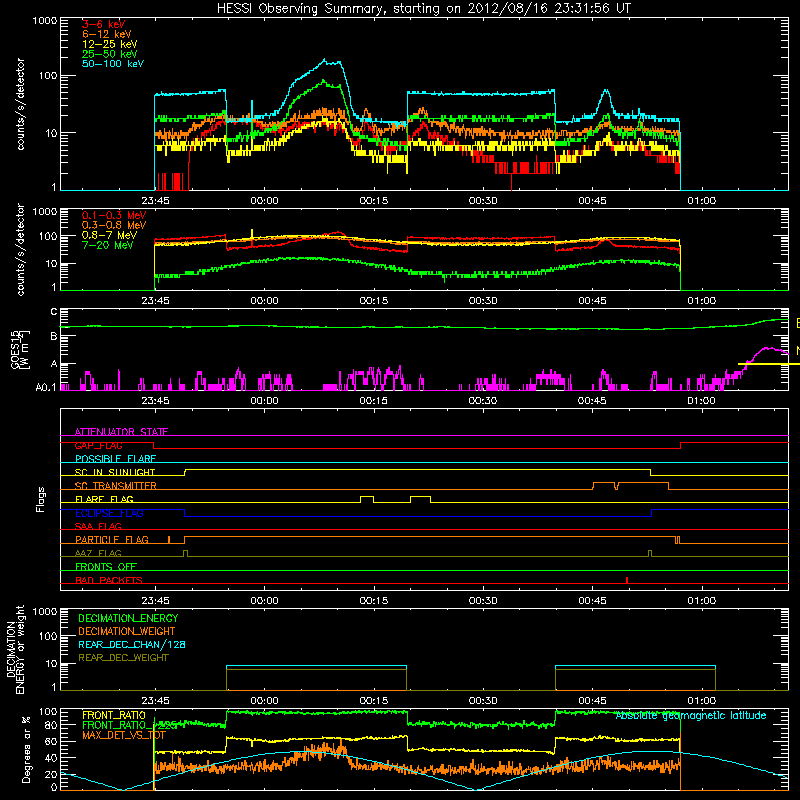Select the SC_TRANSMITTER flag label

point(115,486)
